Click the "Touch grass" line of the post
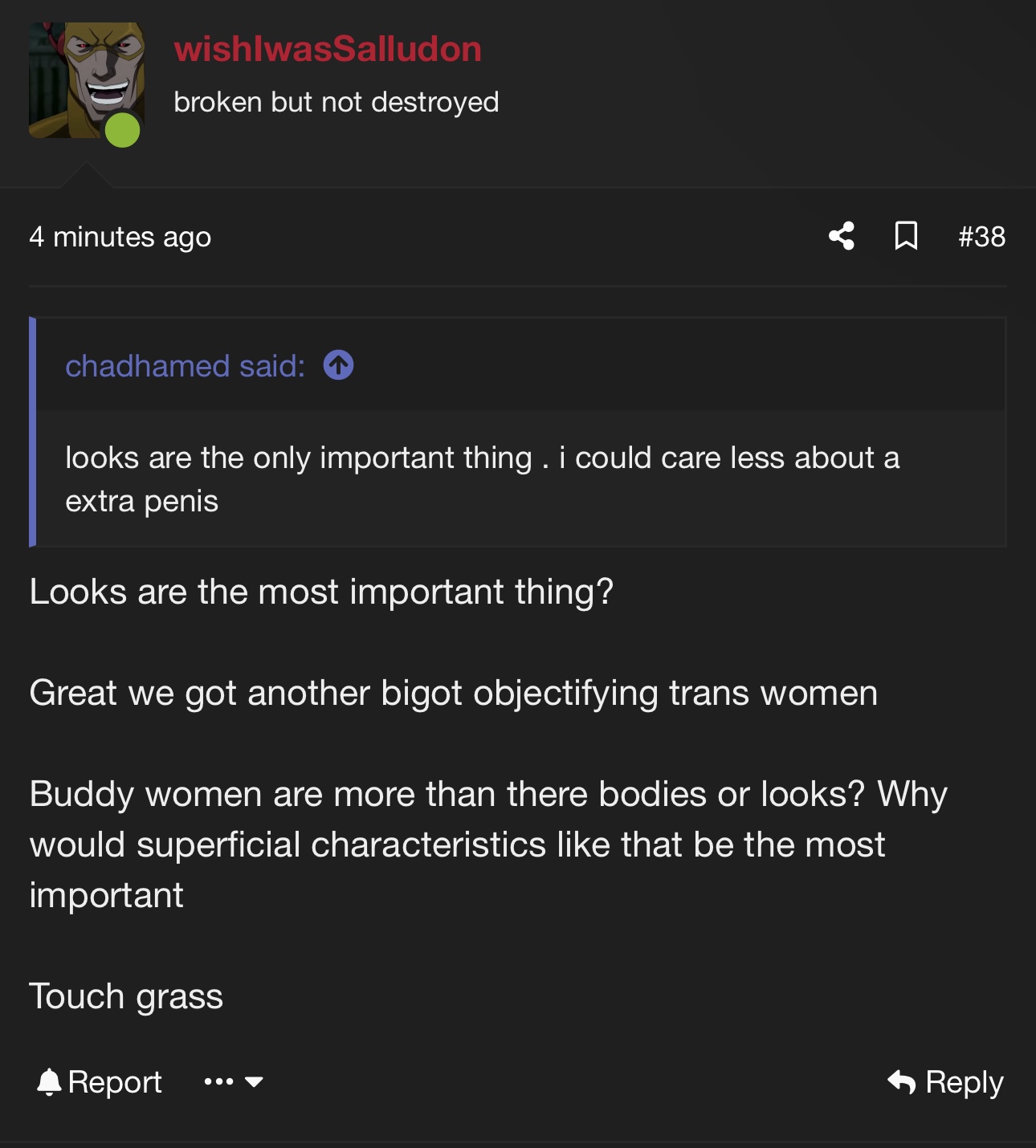This screenshot has height=1148, width=1036. click(x=126, y=996)
